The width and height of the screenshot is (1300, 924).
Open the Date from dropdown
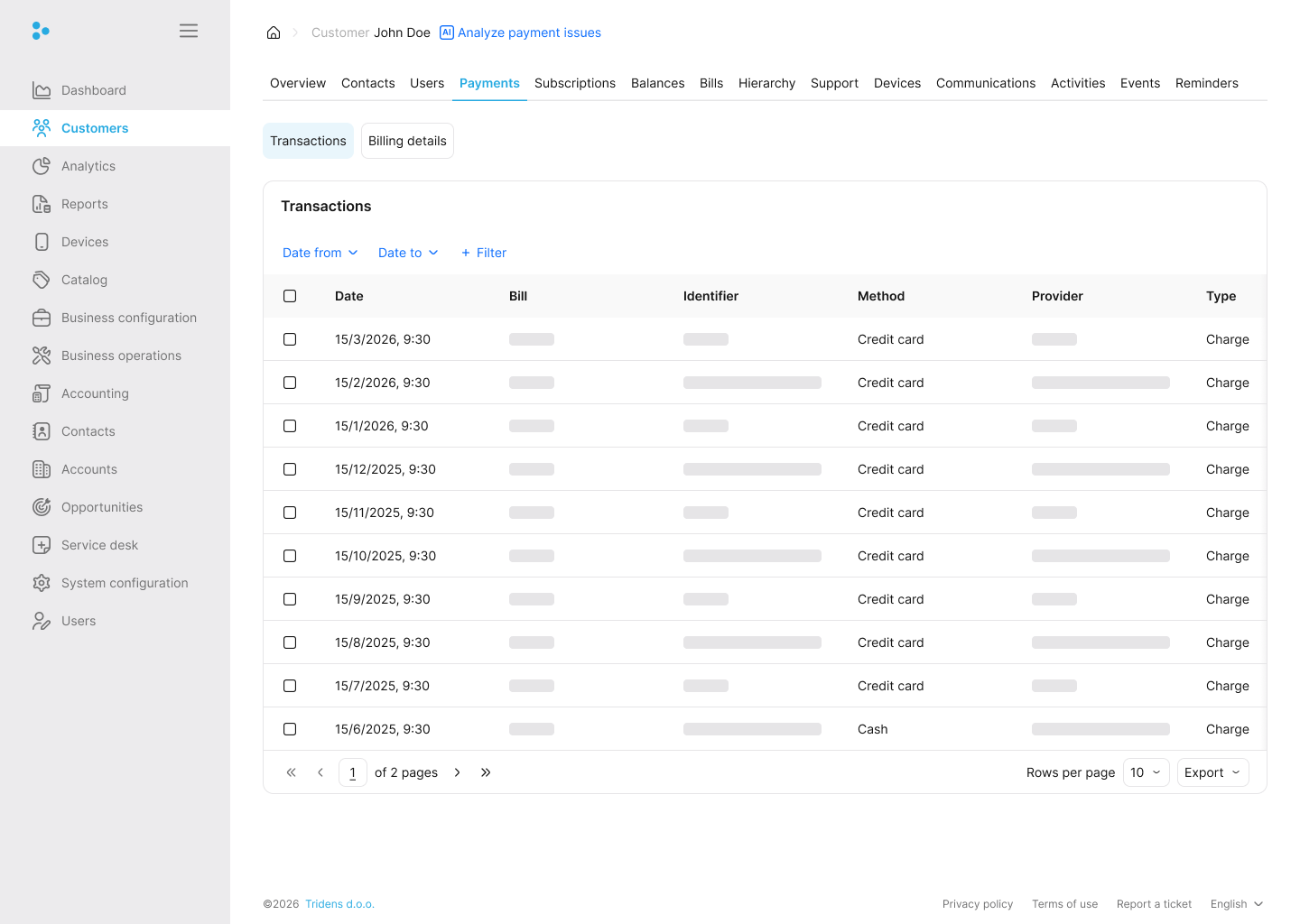point(320,253)
